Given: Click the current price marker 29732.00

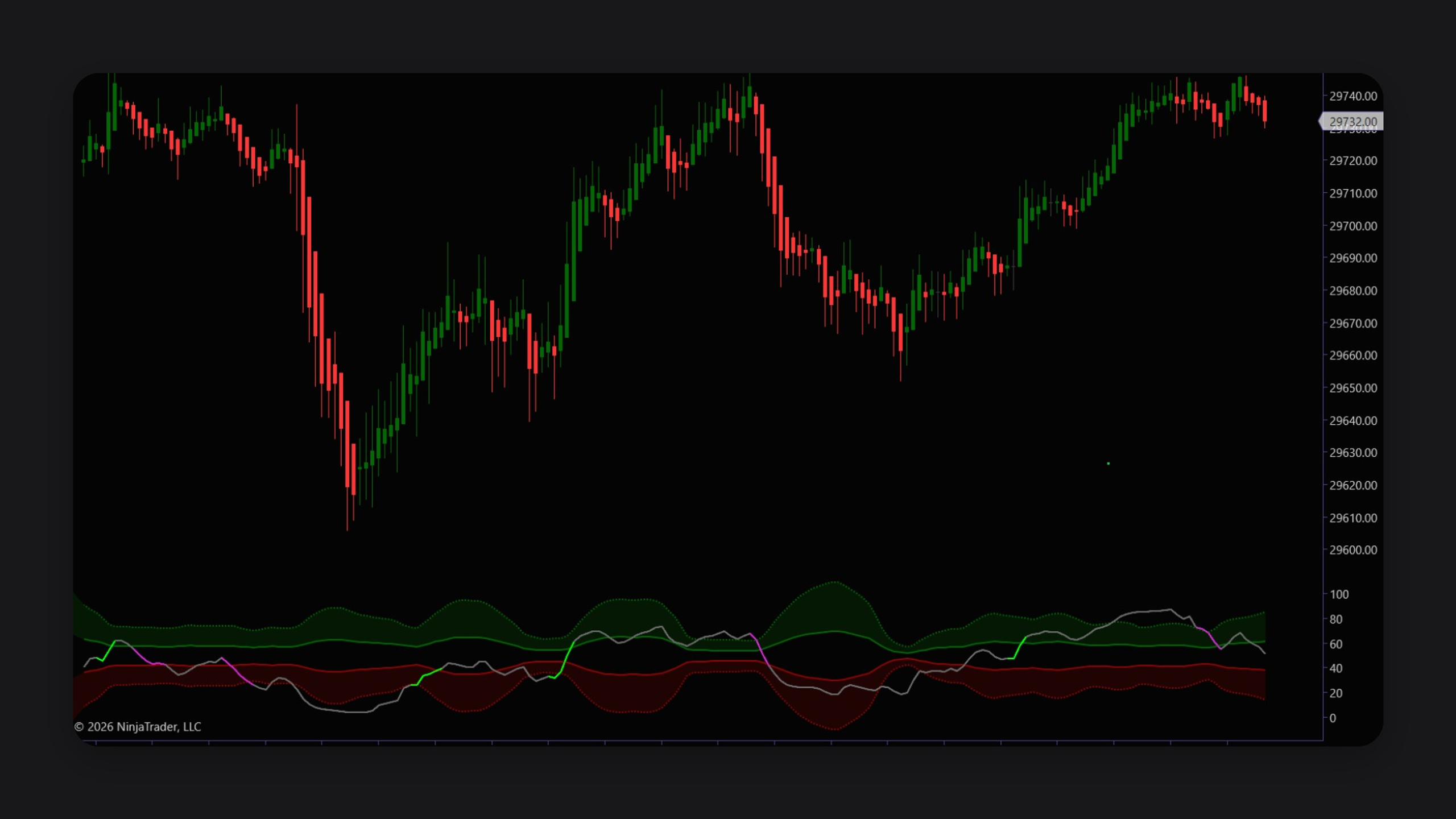Looking at the screenshot, I should [1351, 122].
